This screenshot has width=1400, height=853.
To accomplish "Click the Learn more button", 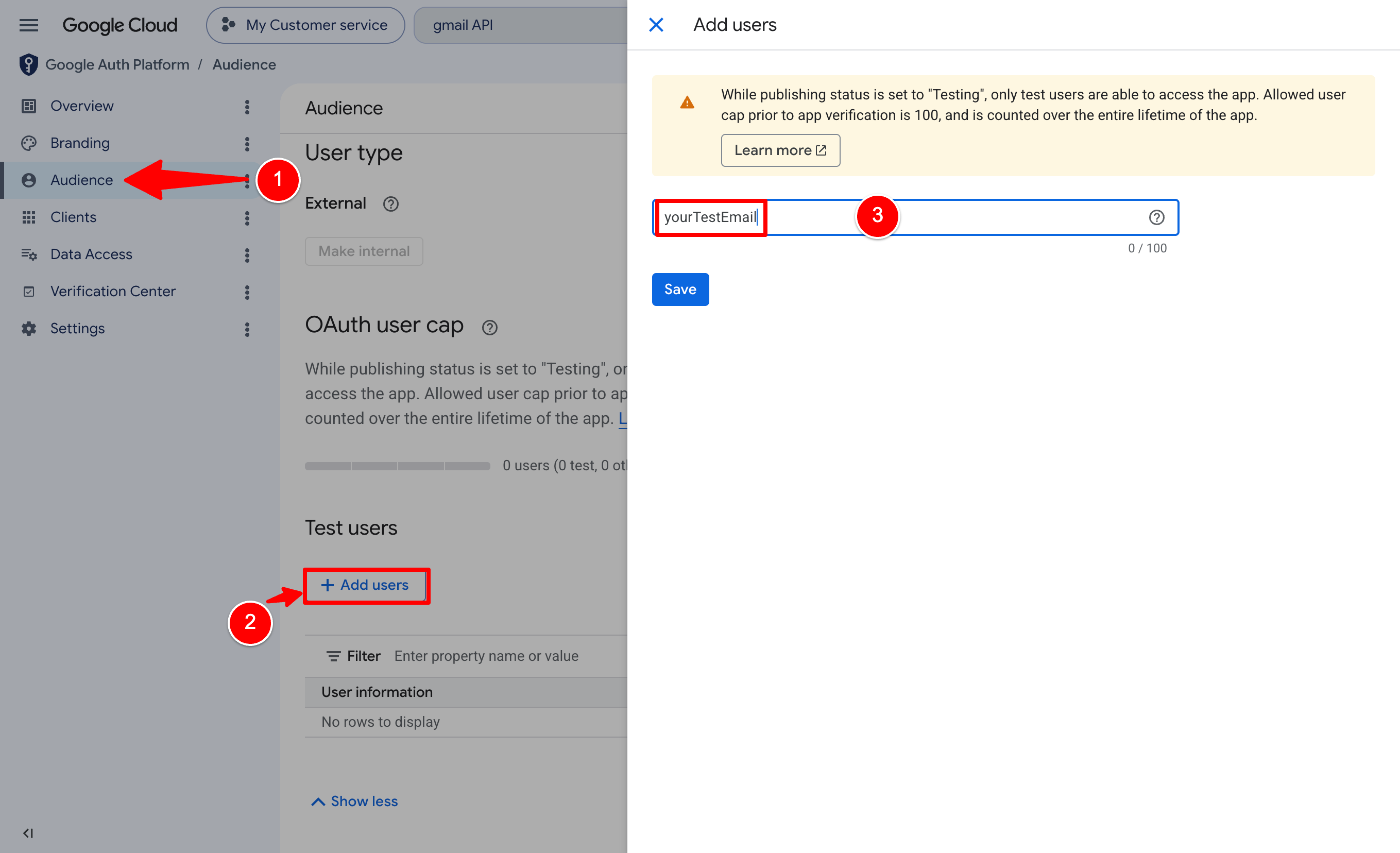I will pyautogui.click(x=780, y=150).
